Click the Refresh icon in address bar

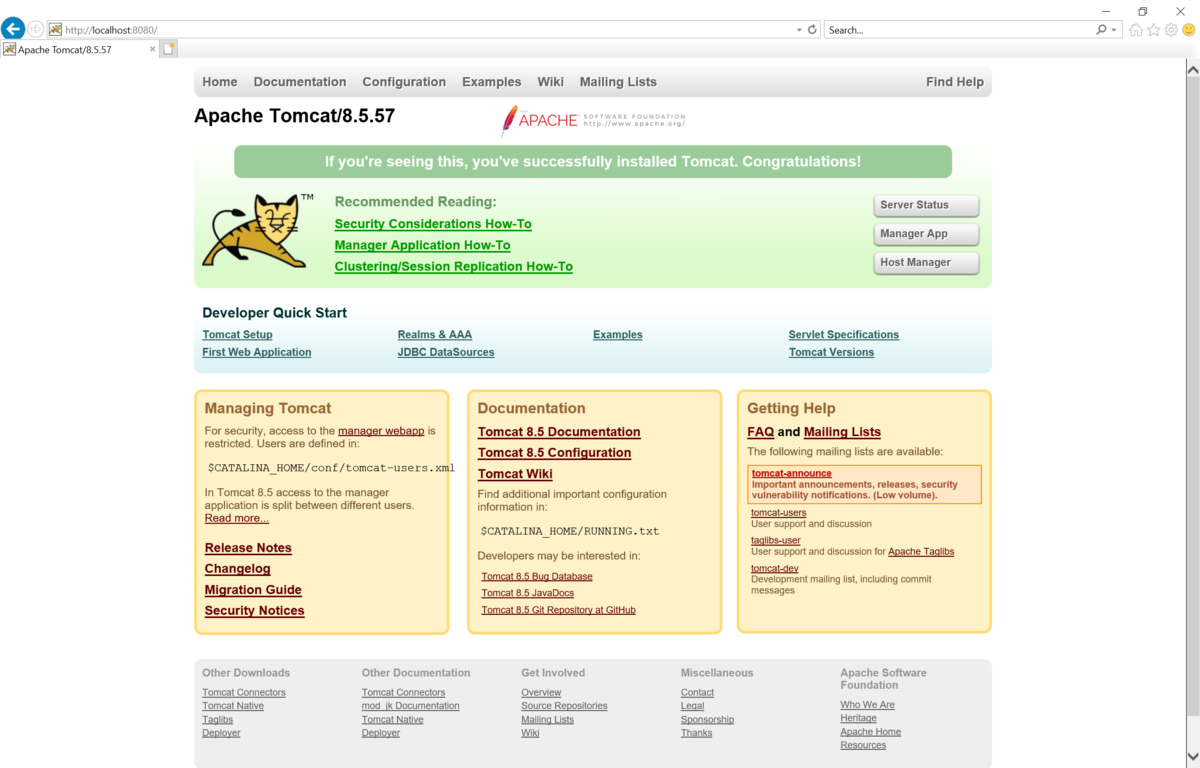(812, 30)
